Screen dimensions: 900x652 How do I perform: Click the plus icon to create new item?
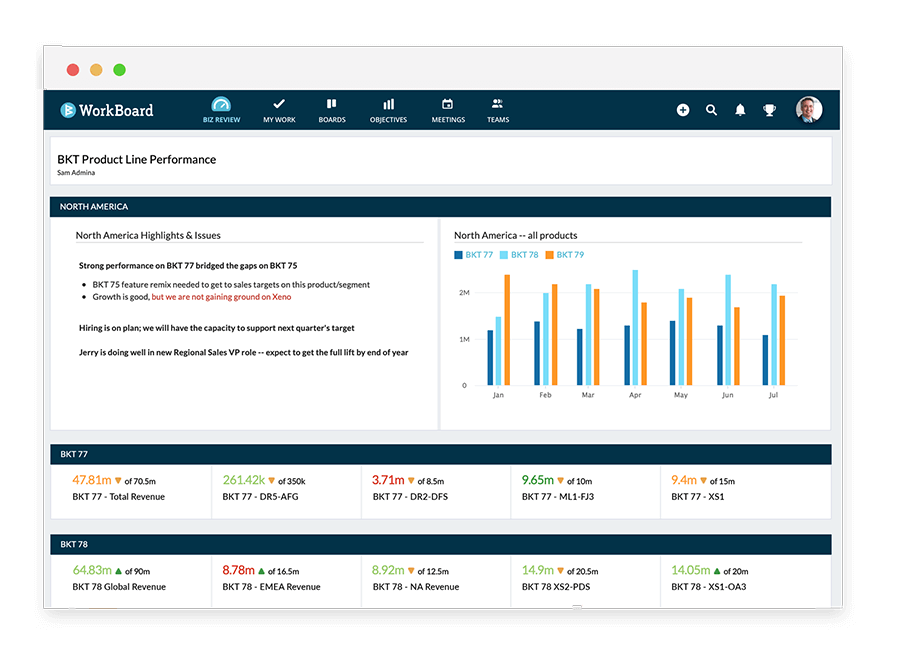pyautogui.click(x=683, y=110)
